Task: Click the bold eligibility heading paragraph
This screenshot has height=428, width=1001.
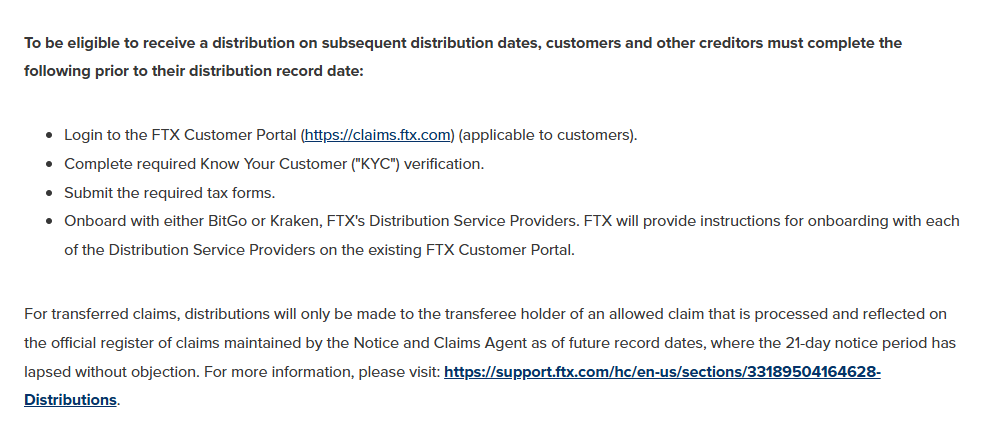Action: pyautogui.click(x=462, y=44)
